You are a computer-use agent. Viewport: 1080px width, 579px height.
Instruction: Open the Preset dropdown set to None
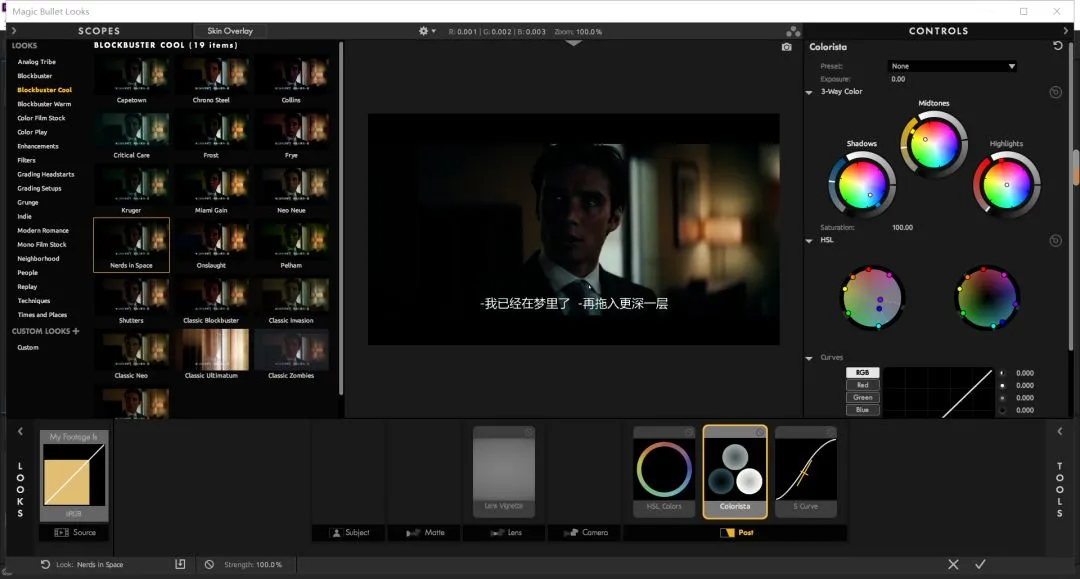pyautogui.click(x=952, y=66)
